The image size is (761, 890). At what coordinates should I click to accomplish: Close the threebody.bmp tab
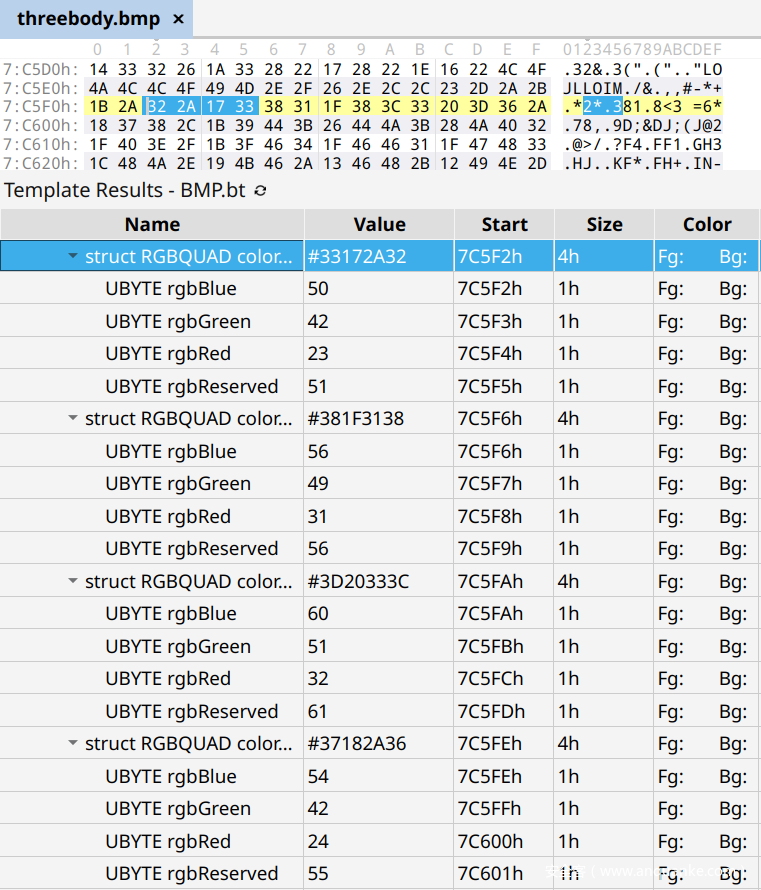click(178, 19)
